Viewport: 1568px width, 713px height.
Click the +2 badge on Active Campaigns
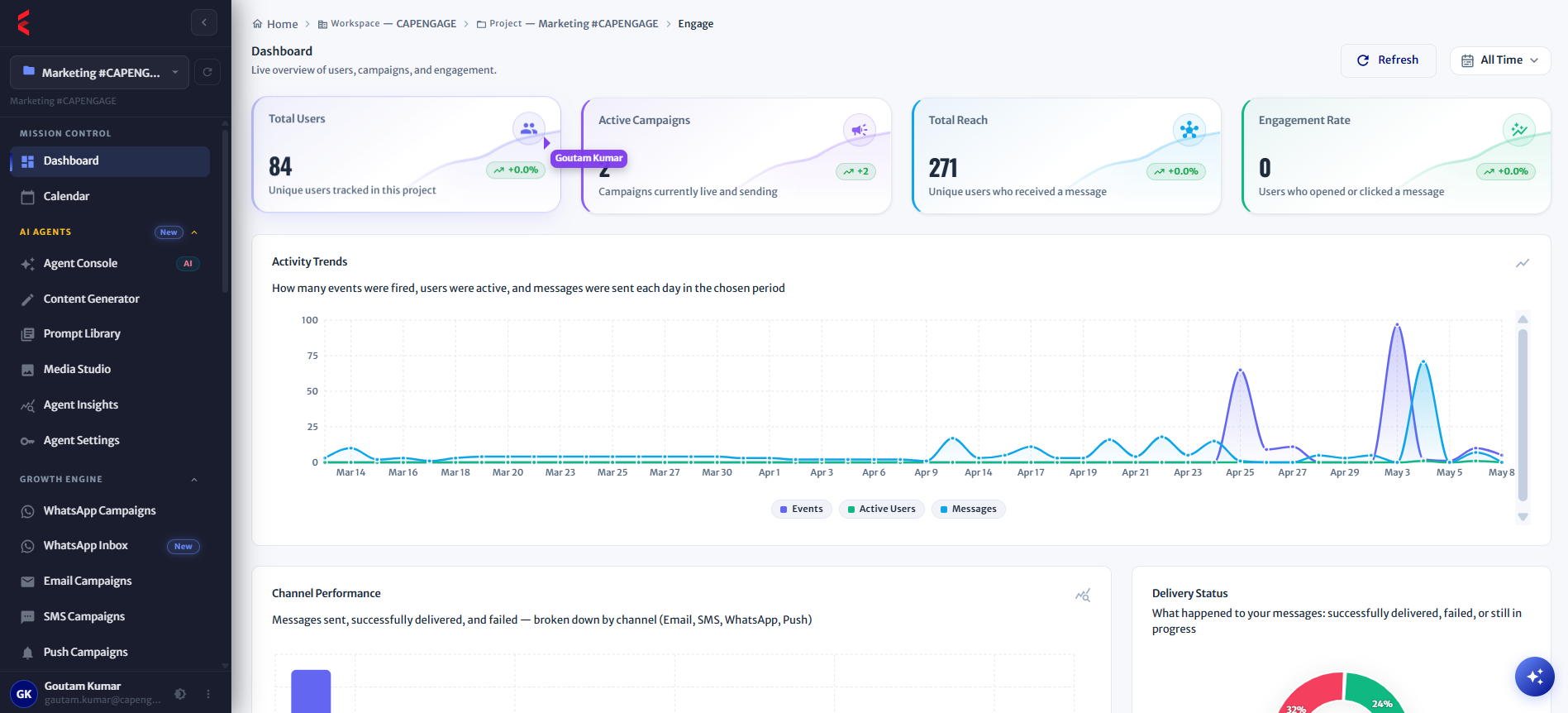click(856, 172)
